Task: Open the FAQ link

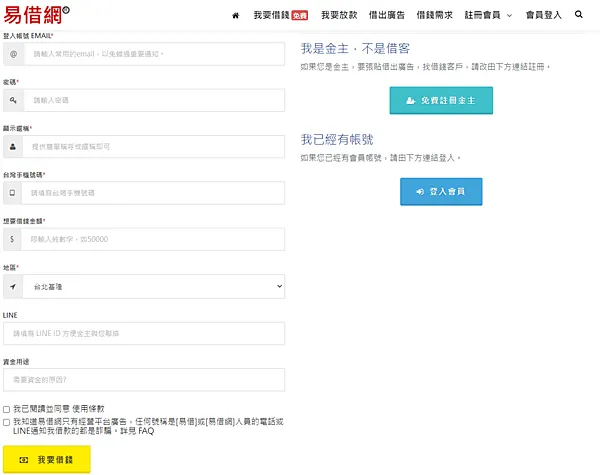Action: [146, 431]
